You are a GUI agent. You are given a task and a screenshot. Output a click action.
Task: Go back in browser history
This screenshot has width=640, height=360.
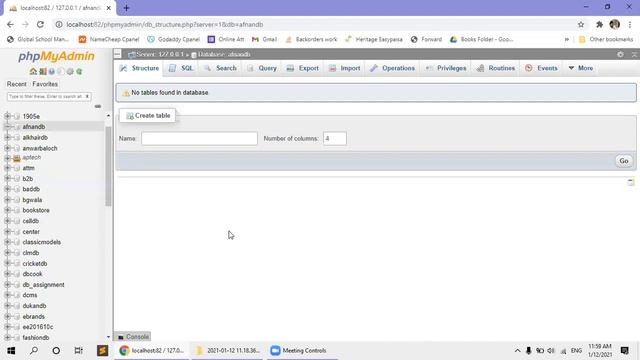point(10,24)
